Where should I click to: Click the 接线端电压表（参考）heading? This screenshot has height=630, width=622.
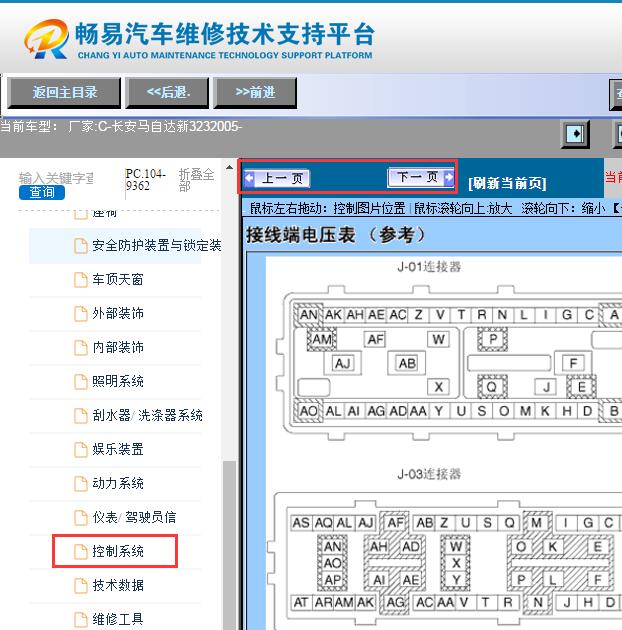click(335, 235)
